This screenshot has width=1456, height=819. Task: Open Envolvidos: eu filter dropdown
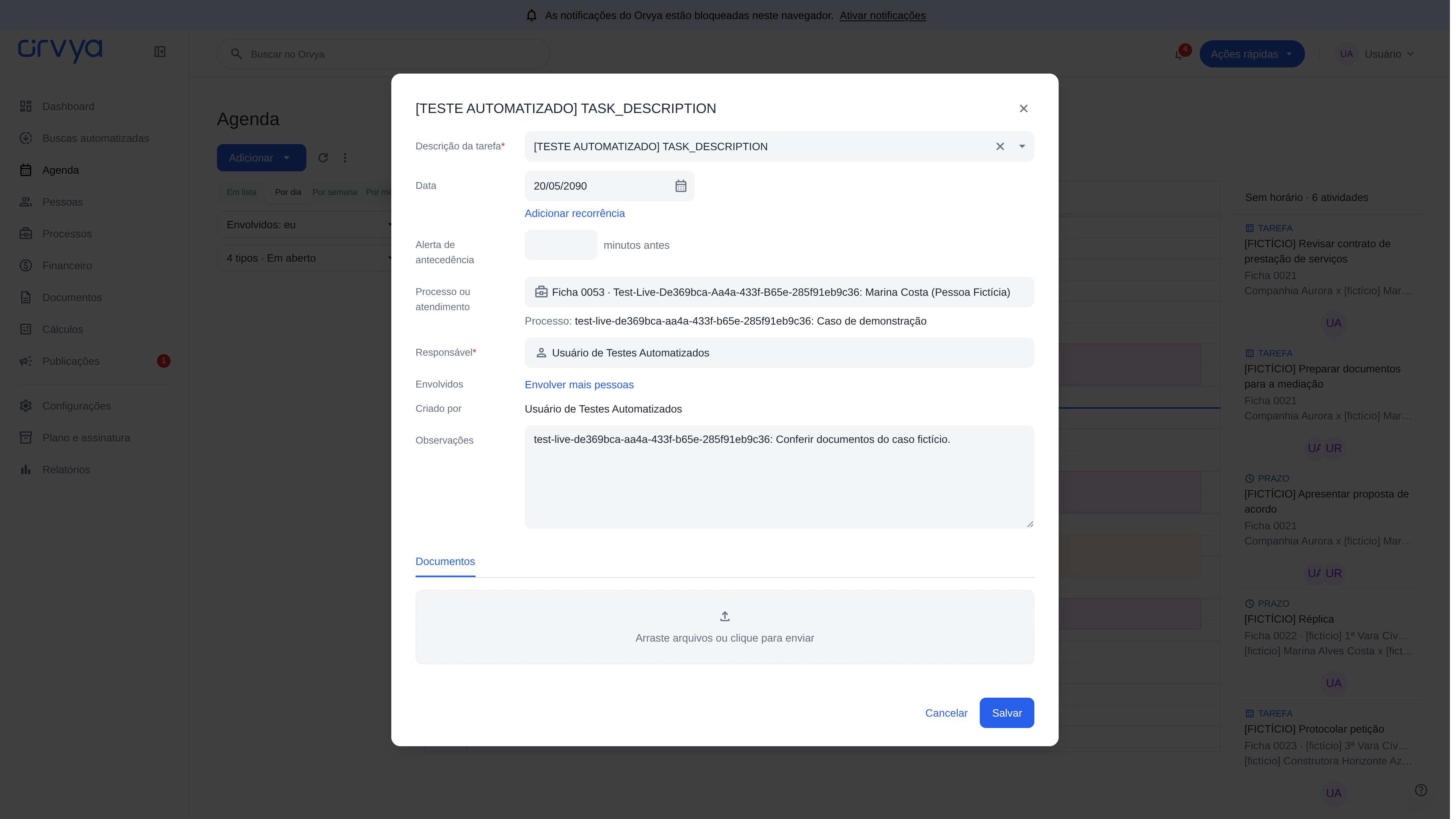point(305,224)
